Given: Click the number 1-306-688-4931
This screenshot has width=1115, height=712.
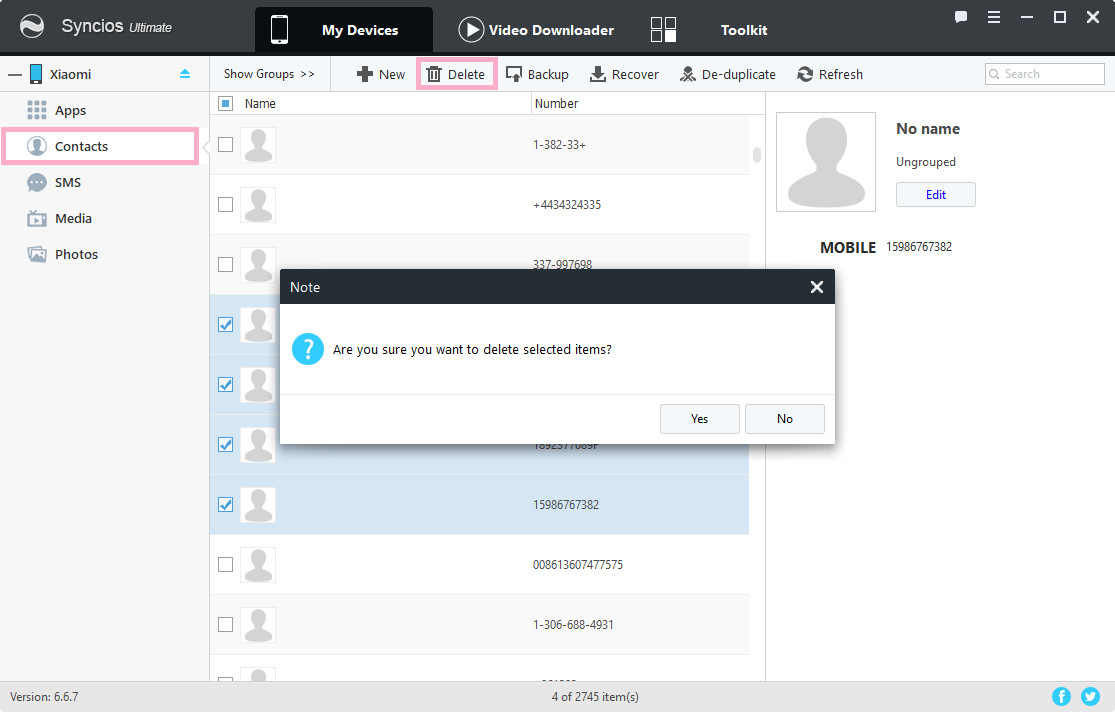Looking at the screenshot, I should click(573, 625).
